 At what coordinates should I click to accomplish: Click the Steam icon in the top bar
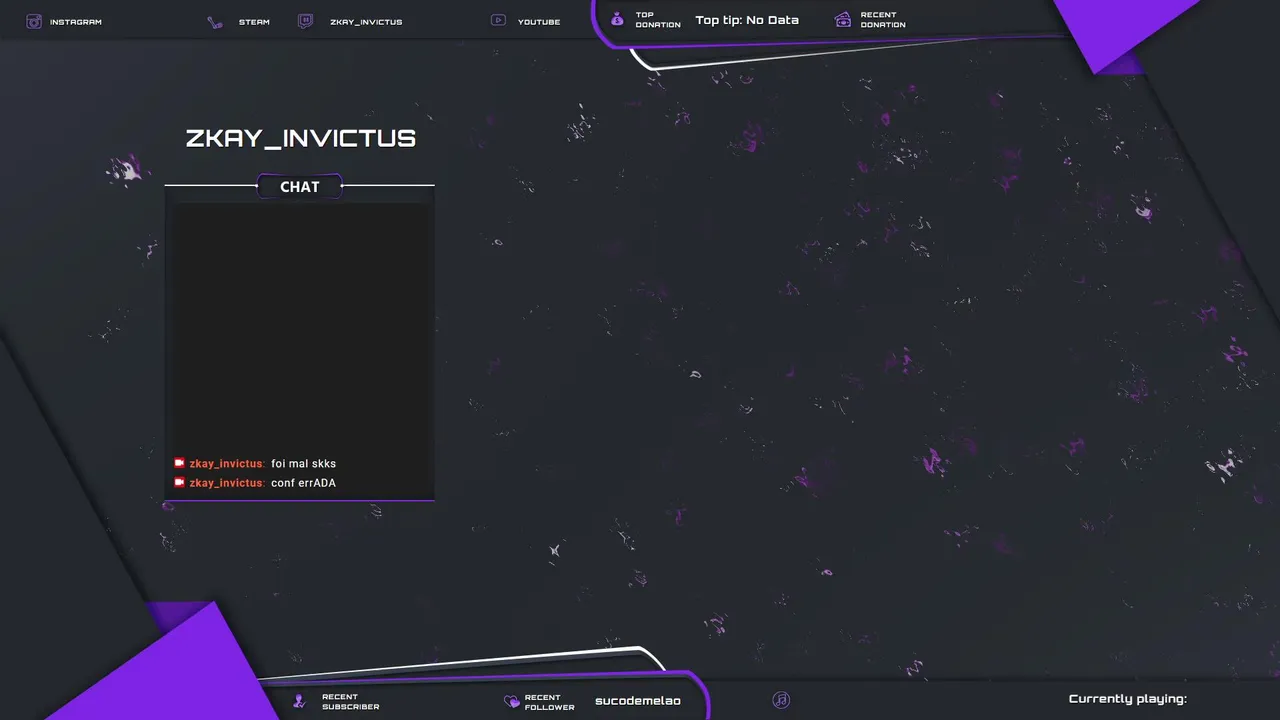tap(215, 22)
